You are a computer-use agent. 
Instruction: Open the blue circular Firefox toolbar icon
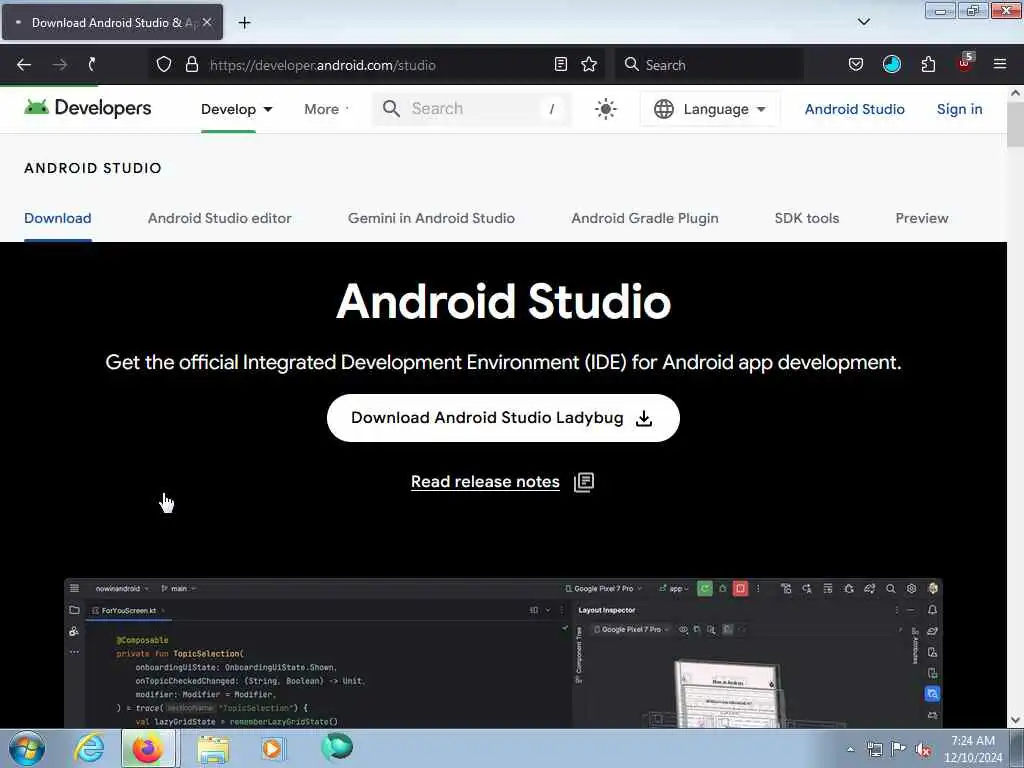[x=891, y=64]
